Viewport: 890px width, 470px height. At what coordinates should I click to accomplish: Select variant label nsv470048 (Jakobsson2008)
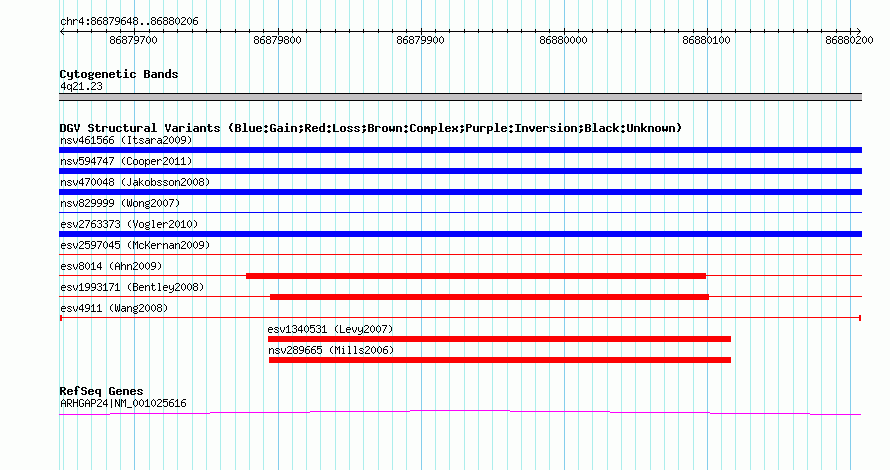click(135, 182)
